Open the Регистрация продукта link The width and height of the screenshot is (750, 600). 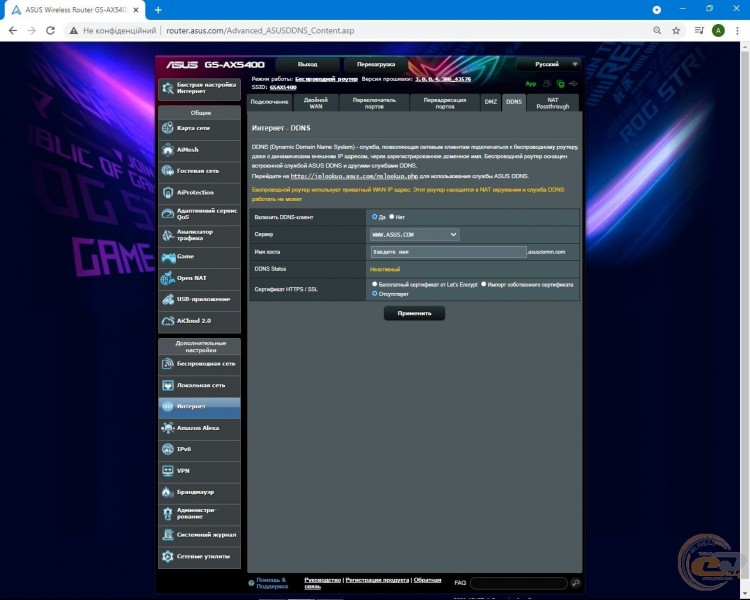click(377, 580)
